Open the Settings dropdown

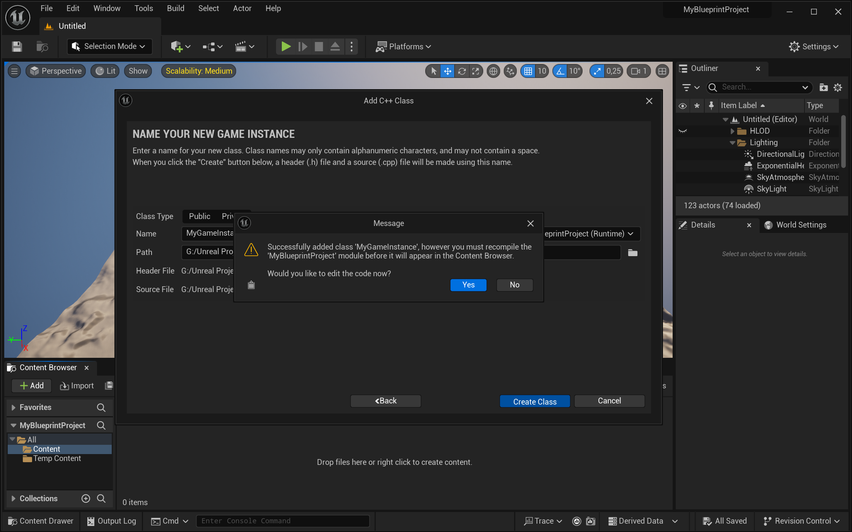pyautogui.click(x=813, y=47)
